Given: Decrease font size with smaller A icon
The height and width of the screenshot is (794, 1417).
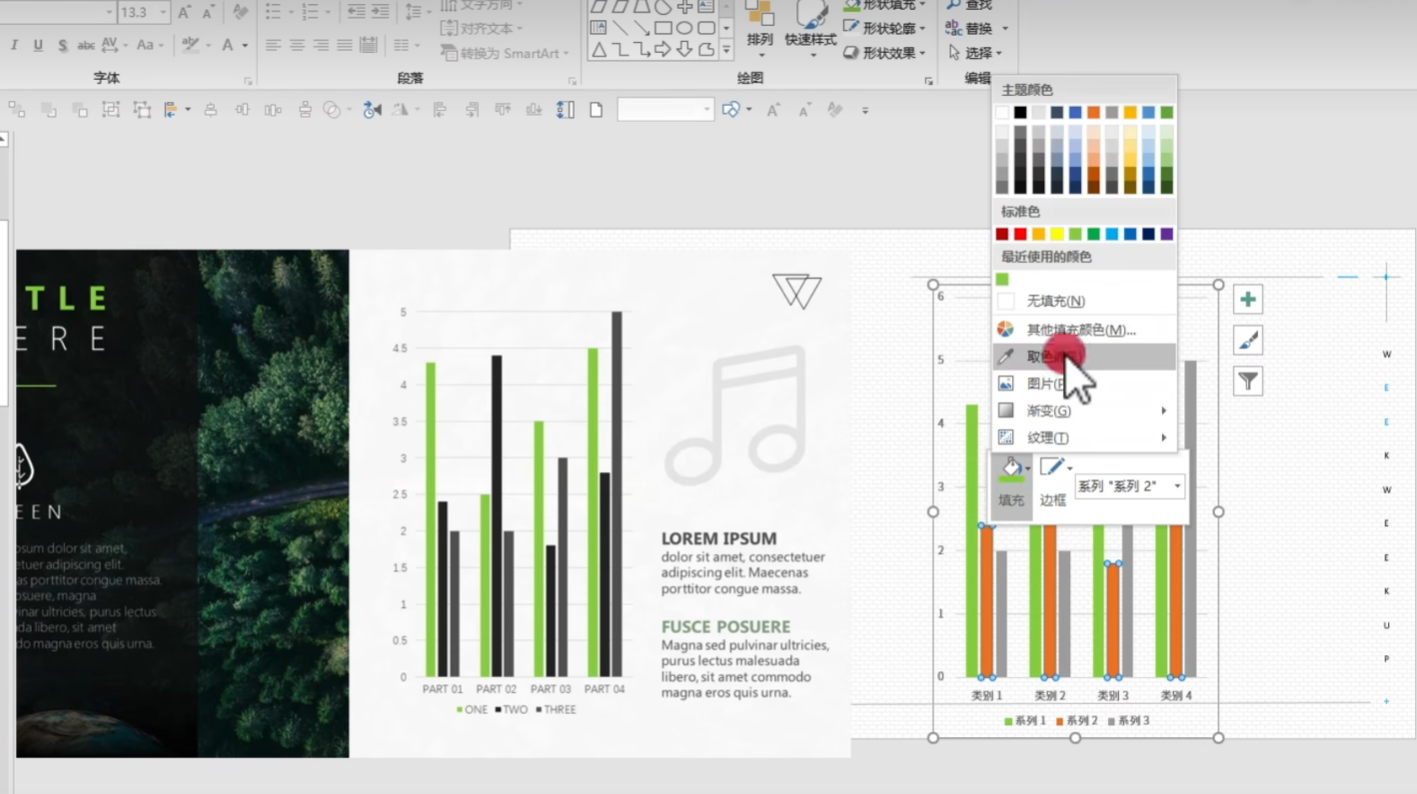Looking at the screenshot, I should 208,12.
